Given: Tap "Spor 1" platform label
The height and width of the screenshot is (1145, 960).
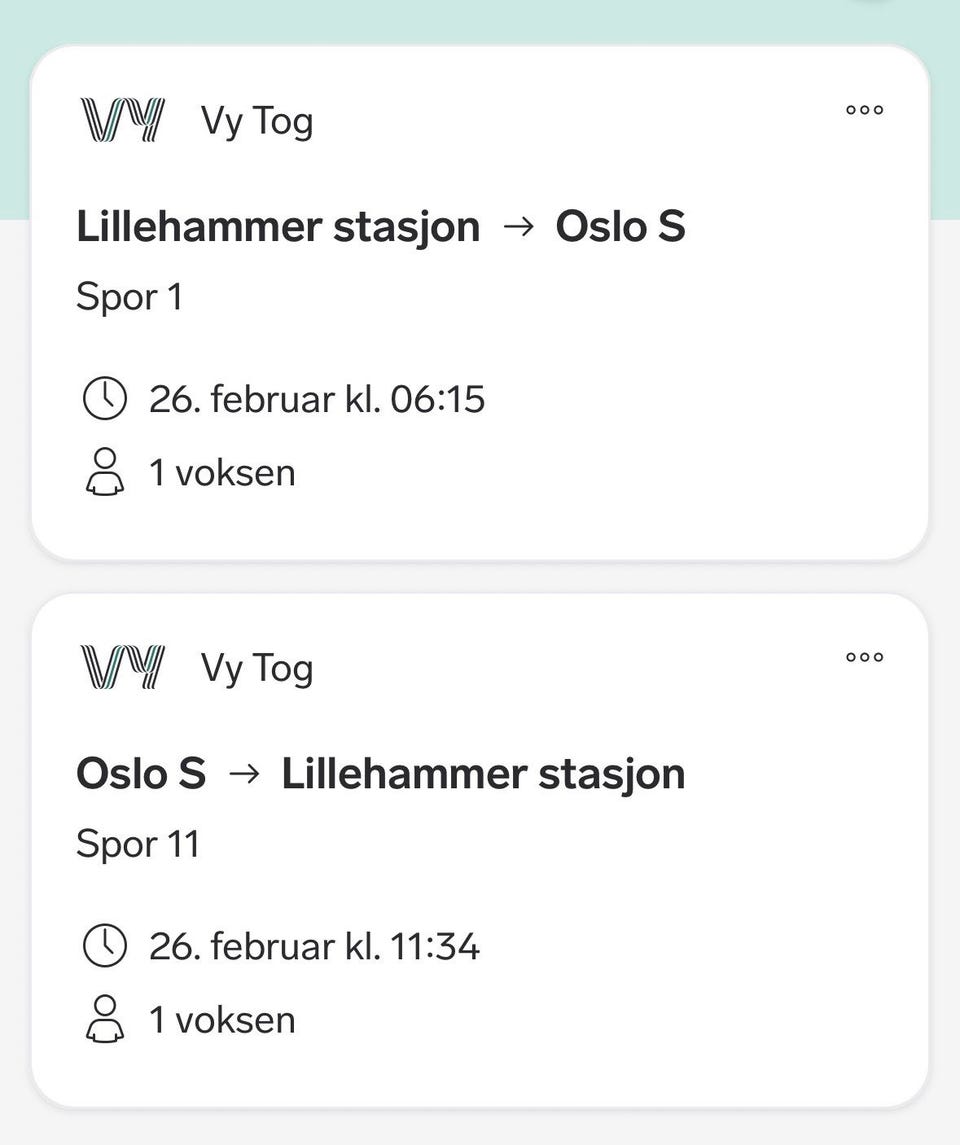Looking at the screenshot, I should coord(129,298).
